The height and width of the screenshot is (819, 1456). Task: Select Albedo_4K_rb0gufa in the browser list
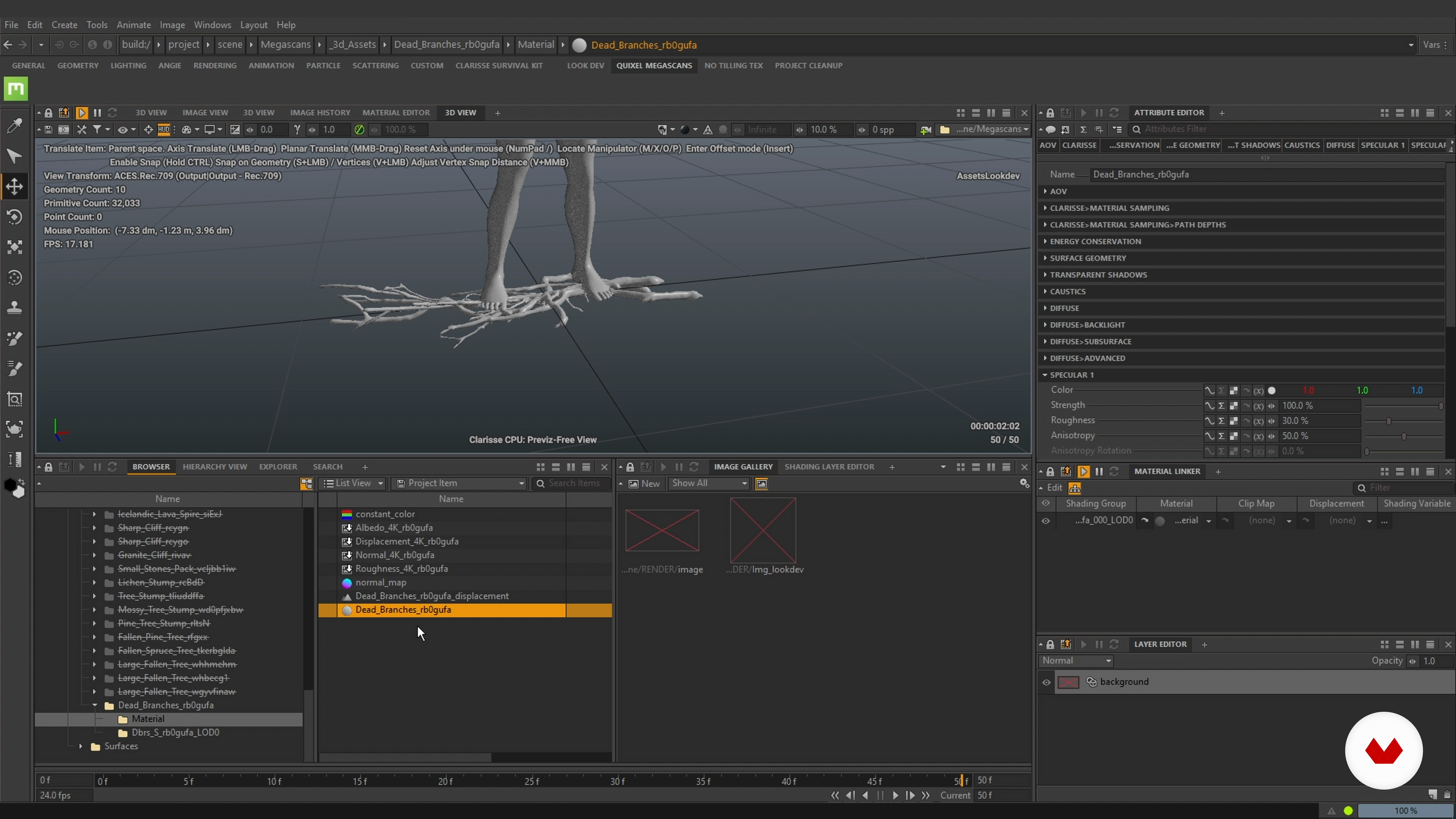394,528
